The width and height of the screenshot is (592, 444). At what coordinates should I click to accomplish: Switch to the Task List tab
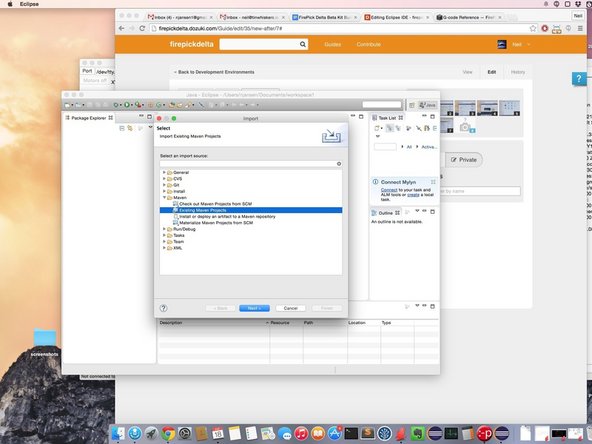click(x=387, y=118)
